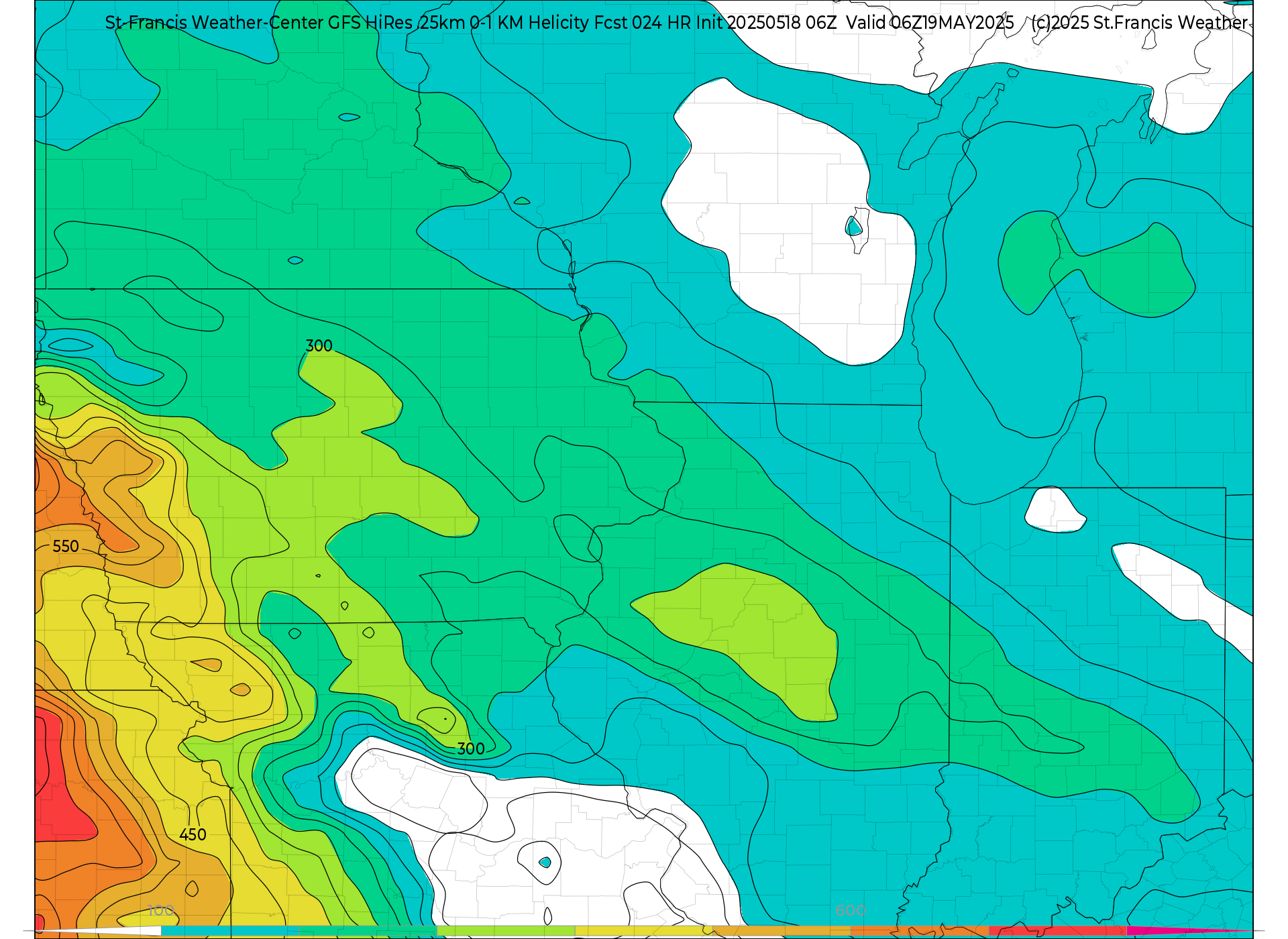Click the amber color bar segment
The image size is (1288, 939).
coord(782,931)
